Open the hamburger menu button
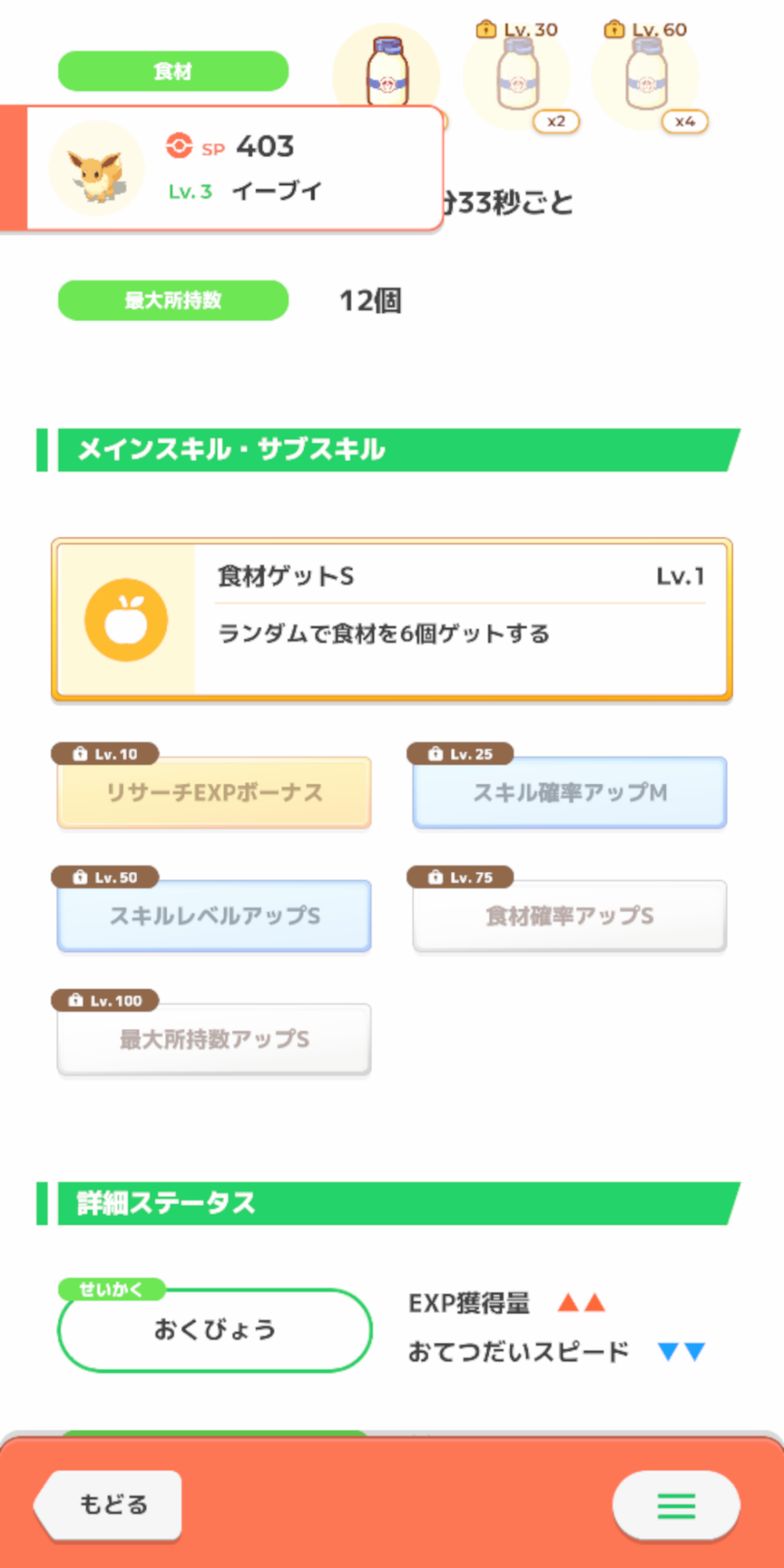Viewport: 784px width, 1568px height. pyautogui.click(x=676, y=1505)
